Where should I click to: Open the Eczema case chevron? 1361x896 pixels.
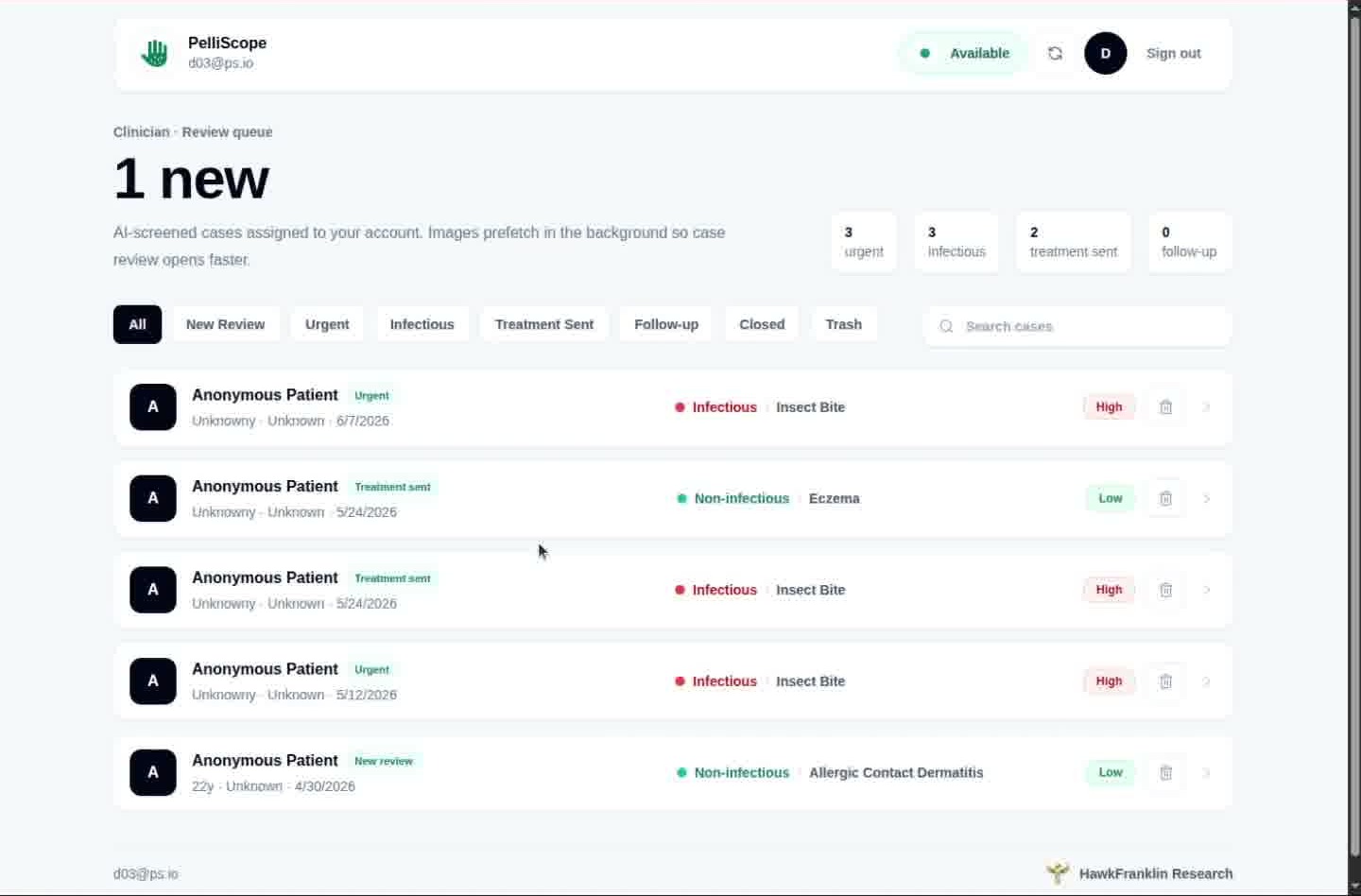coord(1207,498)
